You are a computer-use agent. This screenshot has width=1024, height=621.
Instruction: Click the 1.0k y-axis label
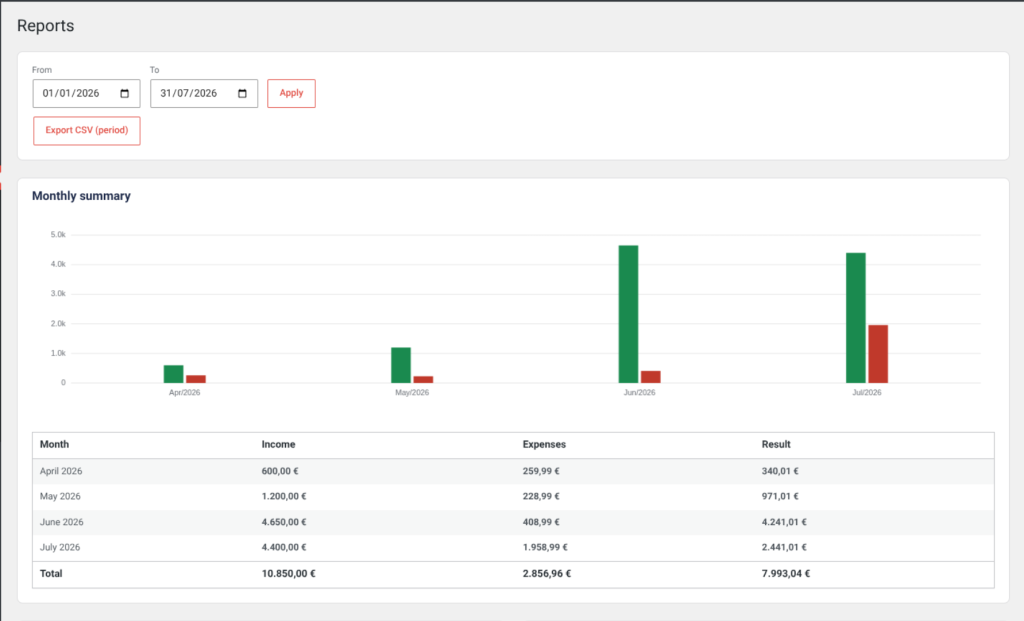[58, 353]
